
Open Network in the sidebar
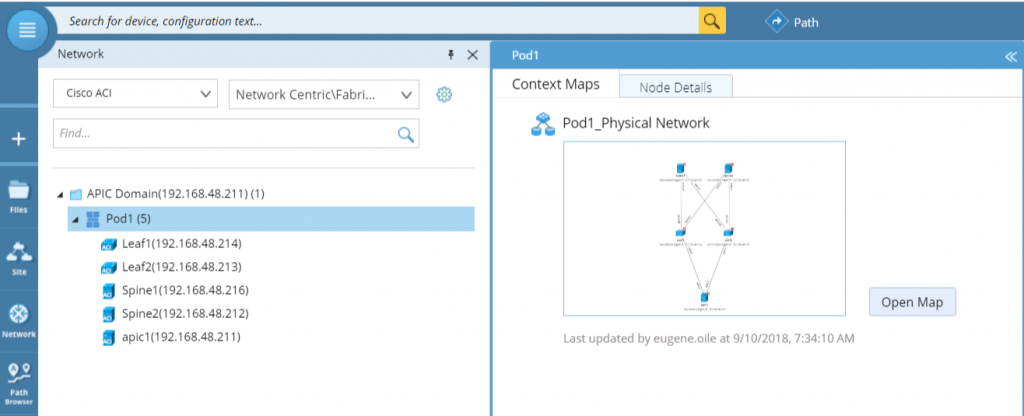(x=19, y=320)
